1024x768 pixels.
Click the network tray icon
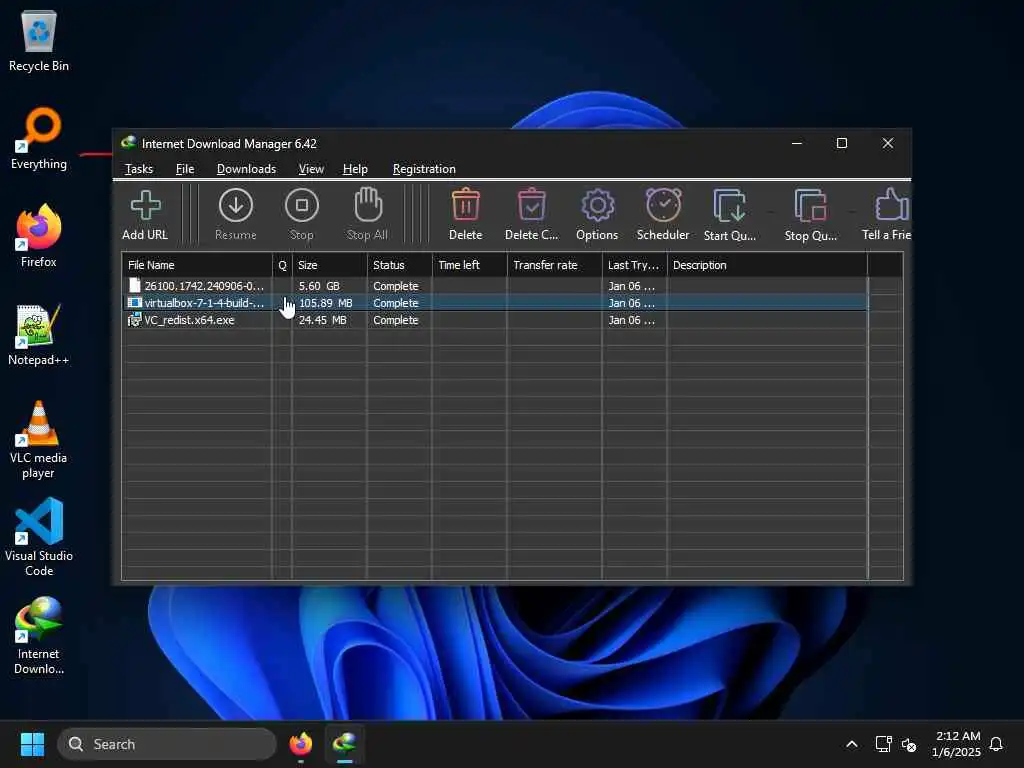click(x=883, y=744)
